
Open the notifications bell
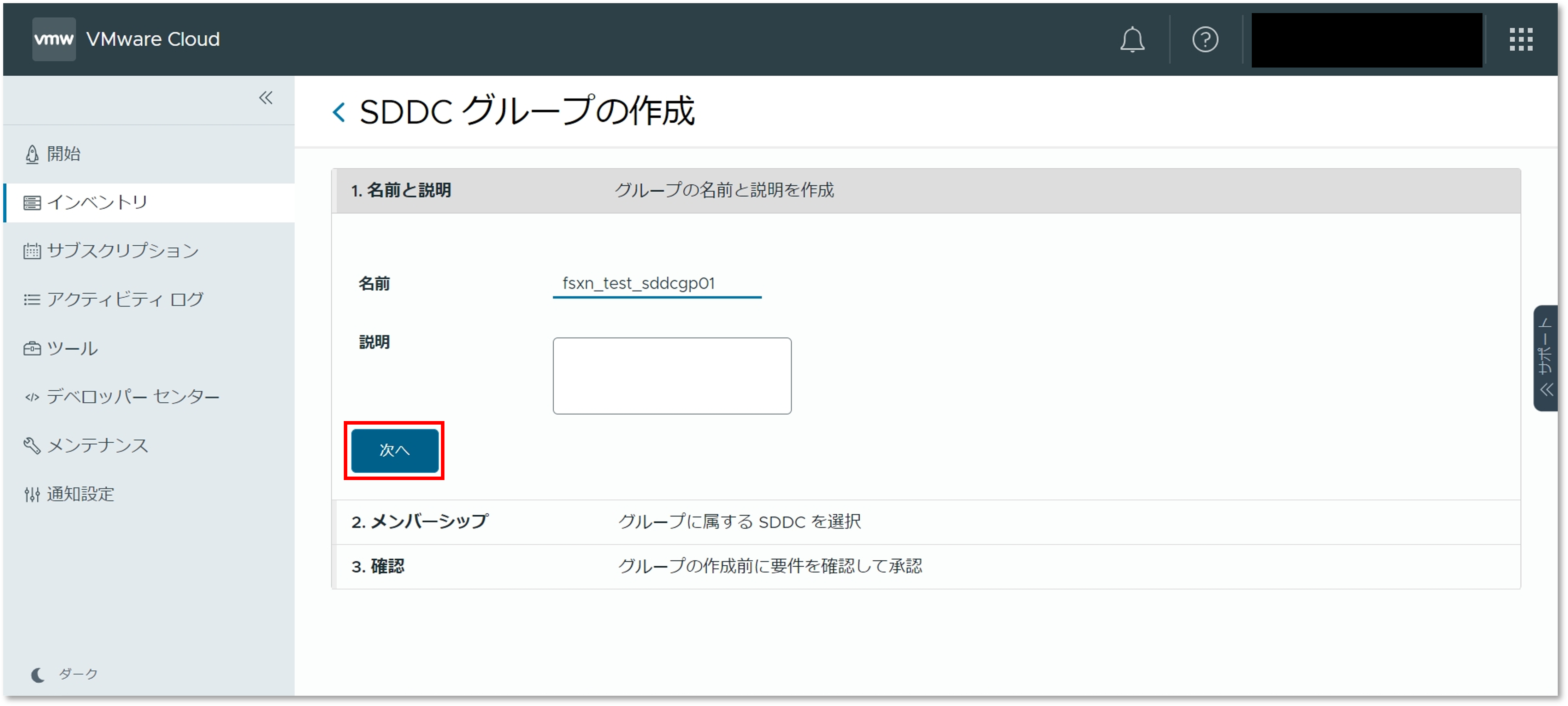pyautogui.click(x=1132, y=40)
